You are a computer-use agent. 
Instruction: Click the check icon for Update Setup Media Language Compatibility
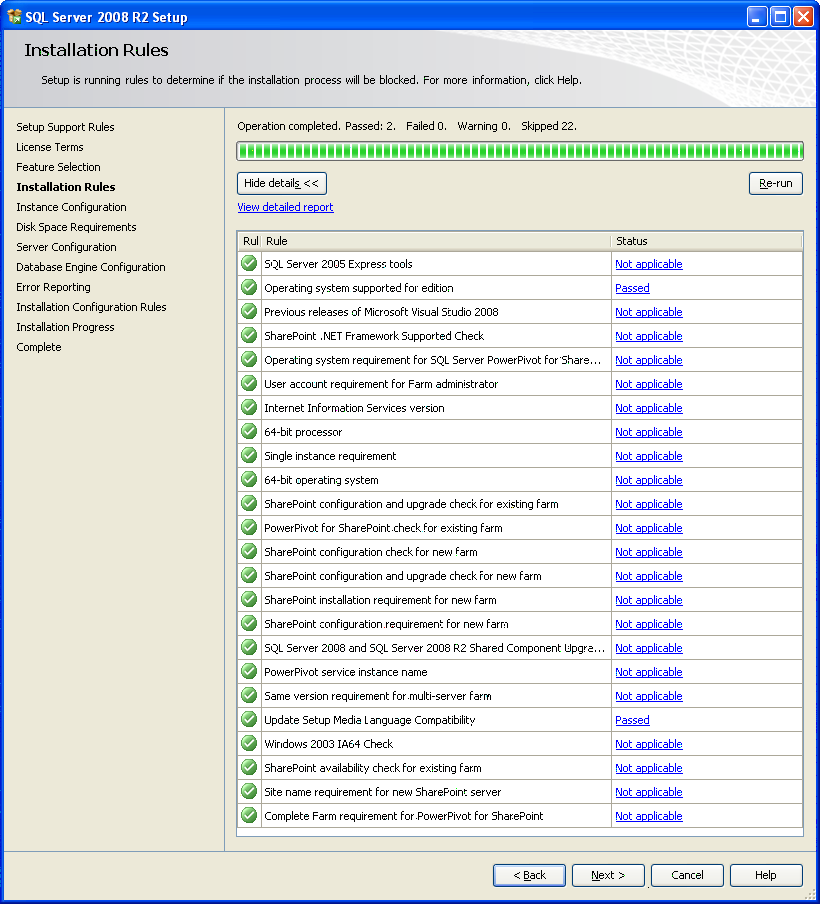[x=249, y=720]
